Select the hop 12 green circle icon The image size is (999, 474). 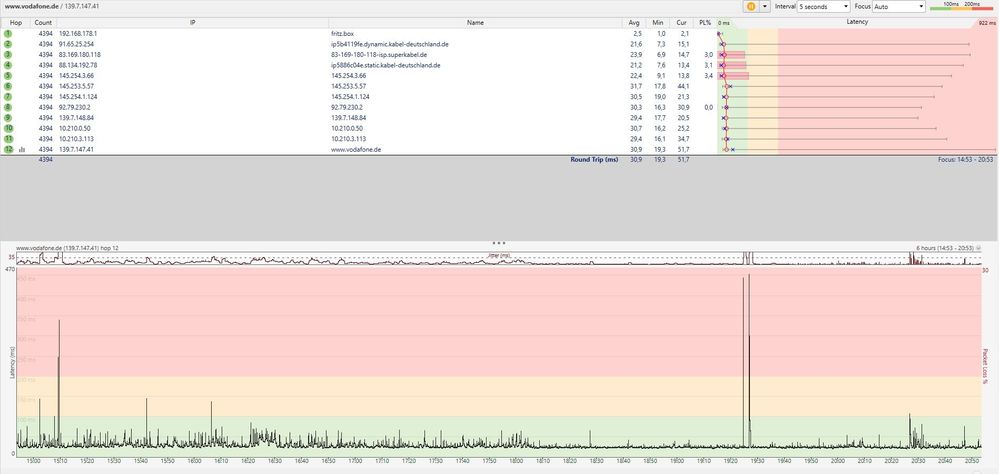point(8,149)
